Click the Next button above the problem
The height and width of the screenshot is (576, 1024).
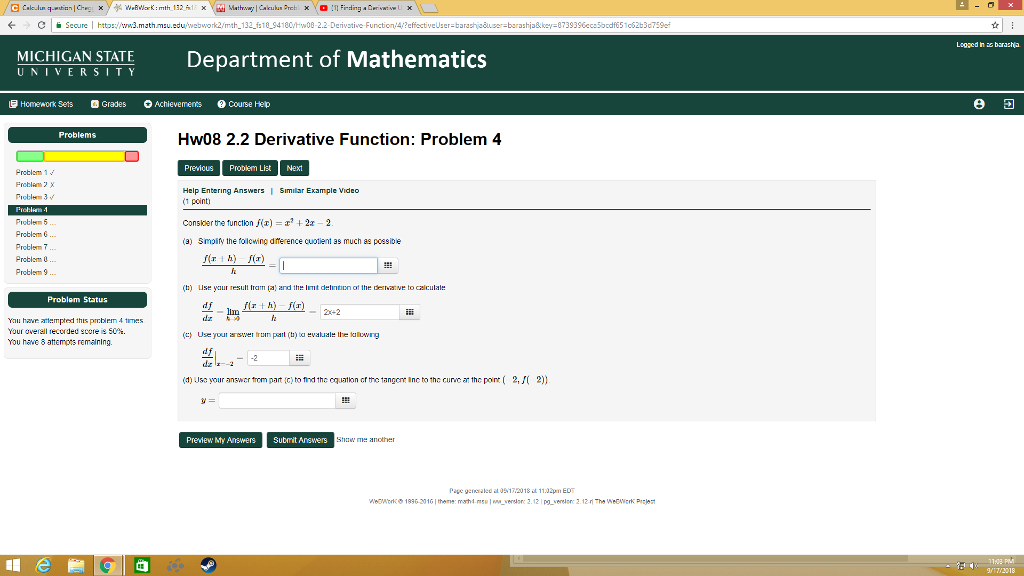pyautogui.click(x=294, y=167)
